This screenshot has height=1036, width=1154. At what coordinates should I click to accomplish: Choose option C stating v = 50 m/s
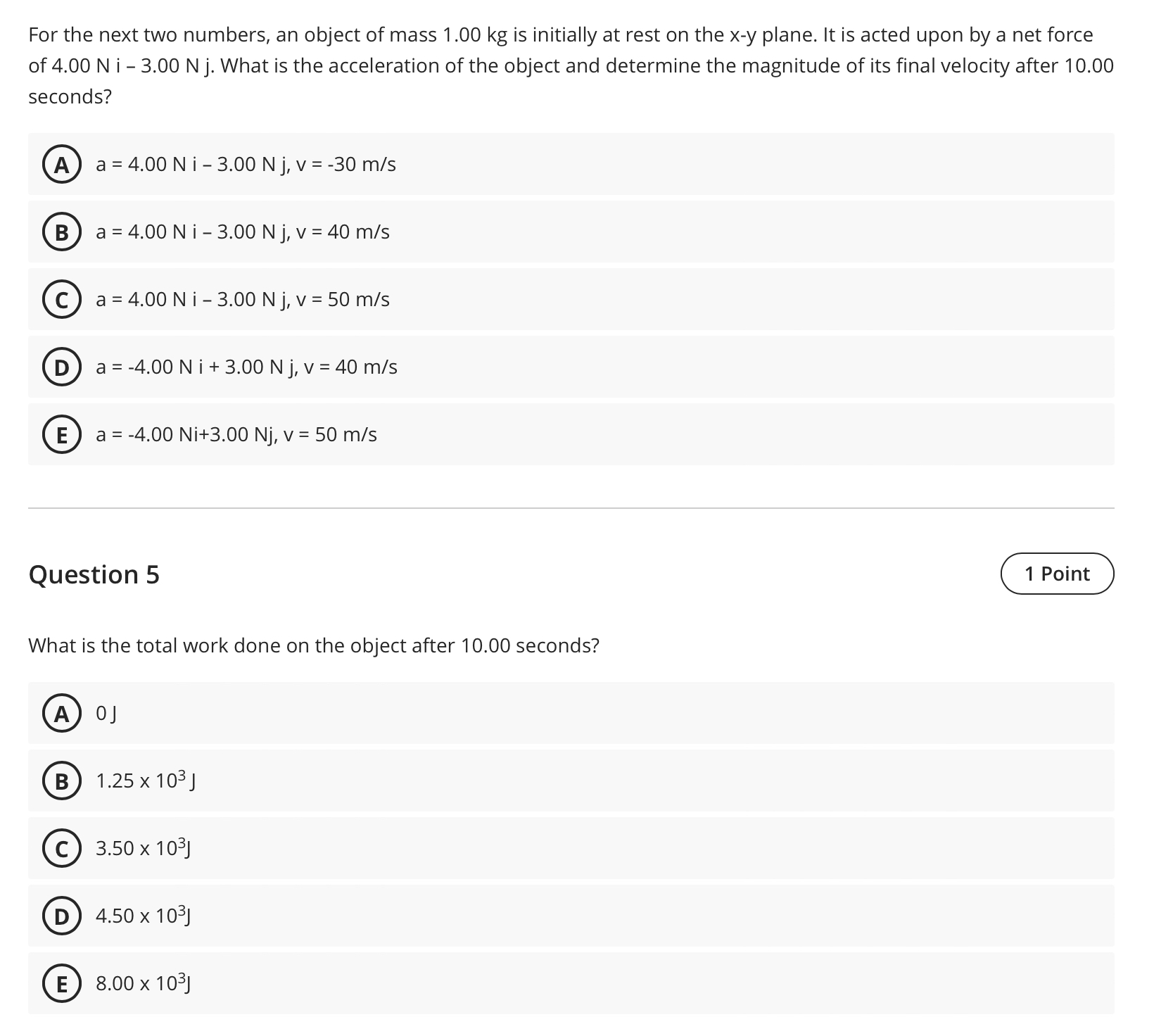242,299
